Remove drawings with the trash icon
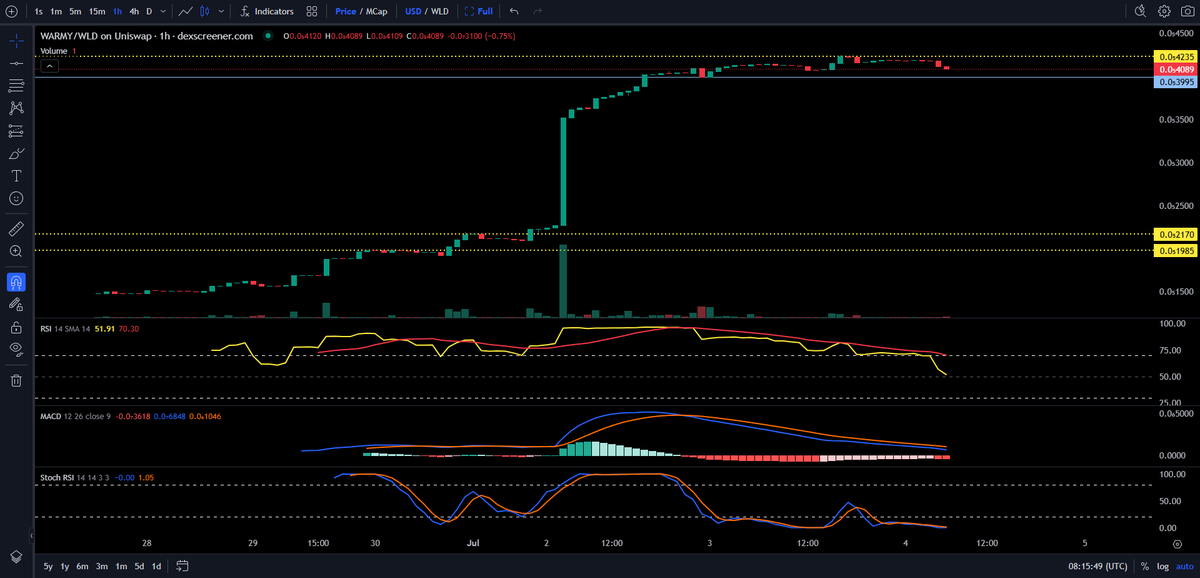 pyautogui.click(x=16, y=380)
